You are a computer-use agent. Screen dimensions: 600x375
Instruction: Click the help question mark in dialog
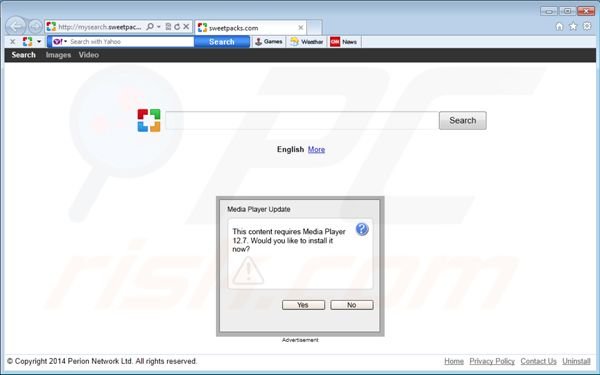(x=362, y=229)
